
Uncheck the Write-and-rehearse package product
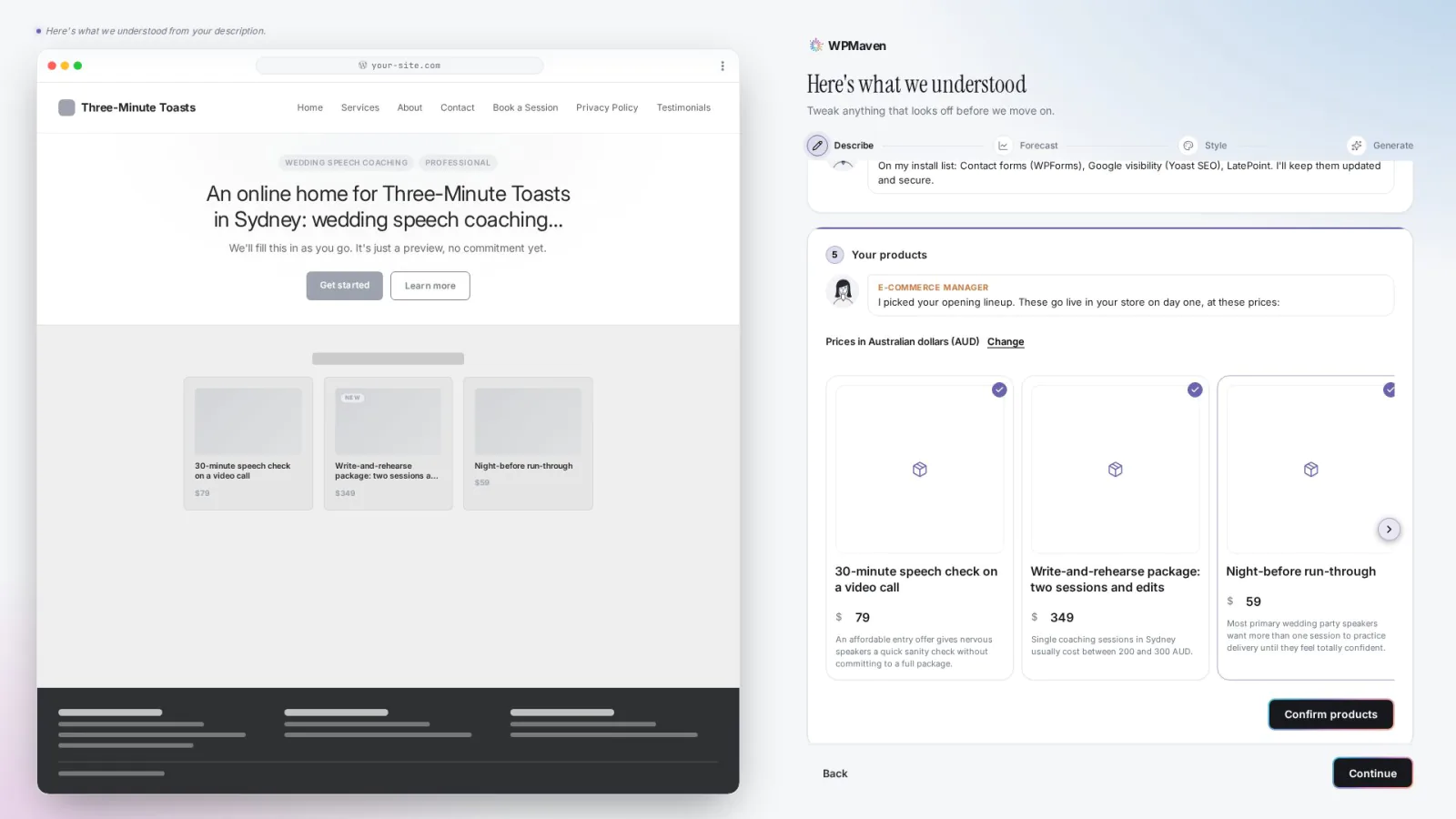(1195, 389)
